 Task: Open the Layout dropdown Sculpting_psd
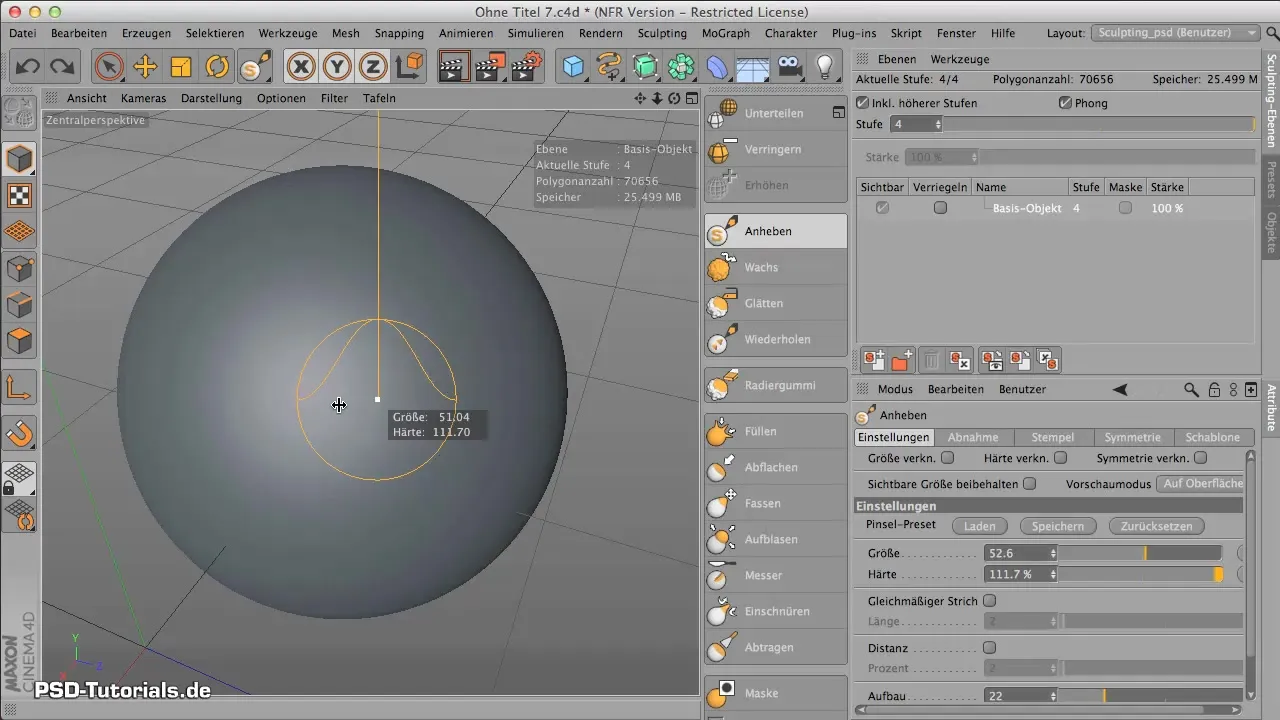click(x=1176, y=33)
